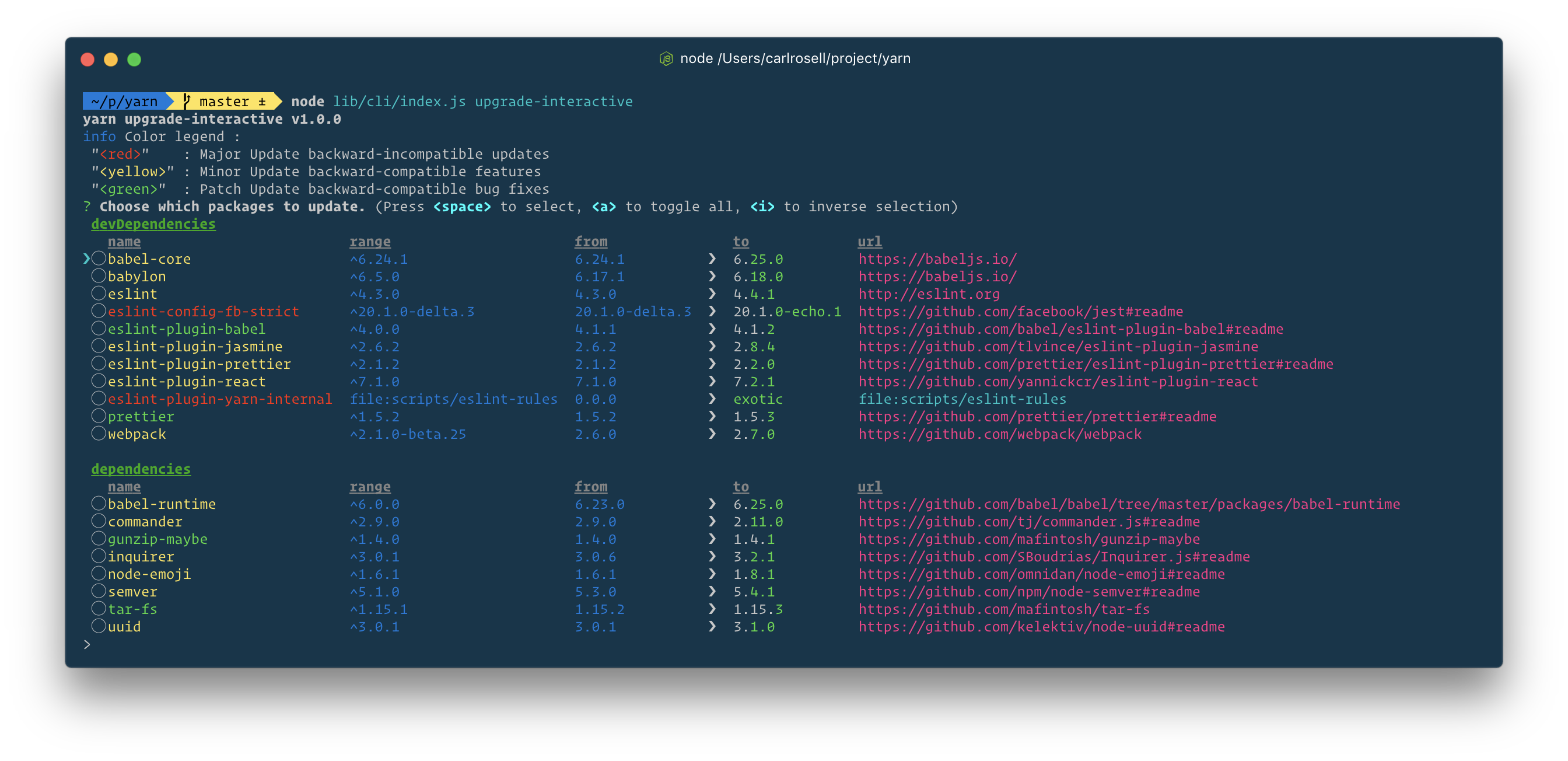Open the kelektiv/node-uuid#readme link
1568x761 pixels.
(x=1041, y=626)
